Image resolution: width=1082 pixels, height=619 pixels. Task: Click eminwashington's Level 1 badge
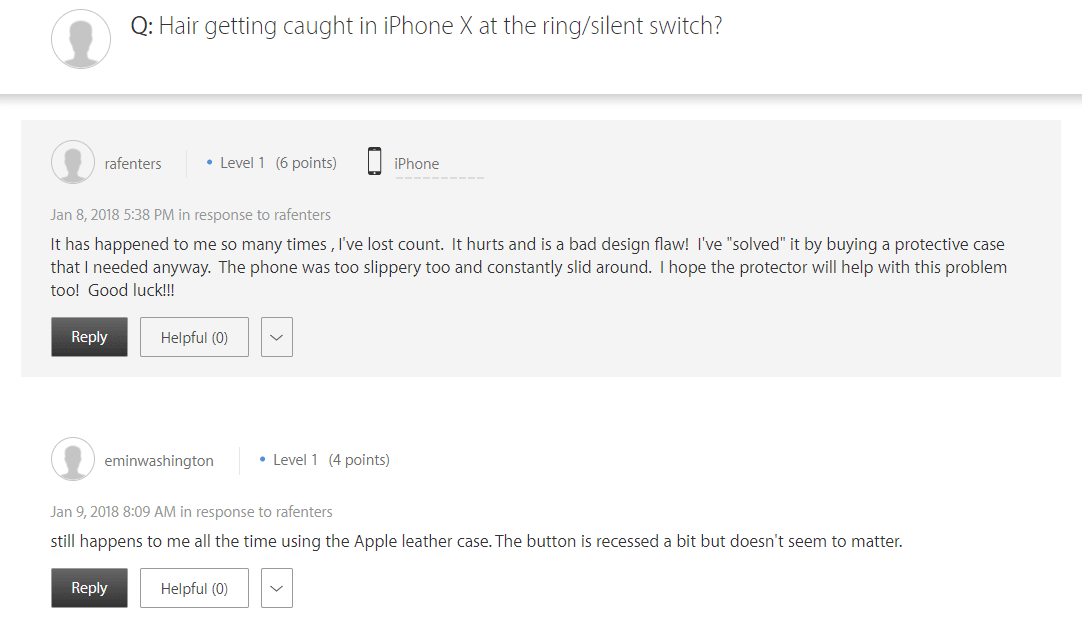[295, 460]
